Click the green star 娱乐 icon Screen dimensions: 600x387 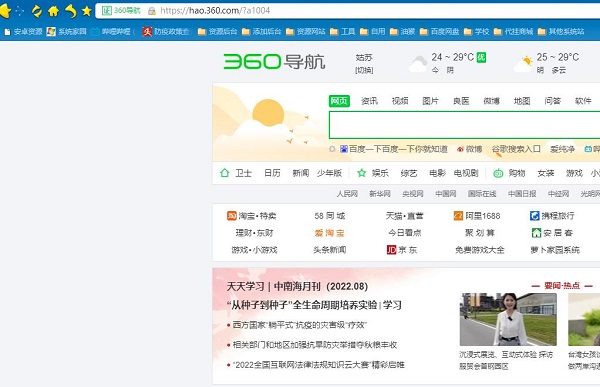coord(362,173)
